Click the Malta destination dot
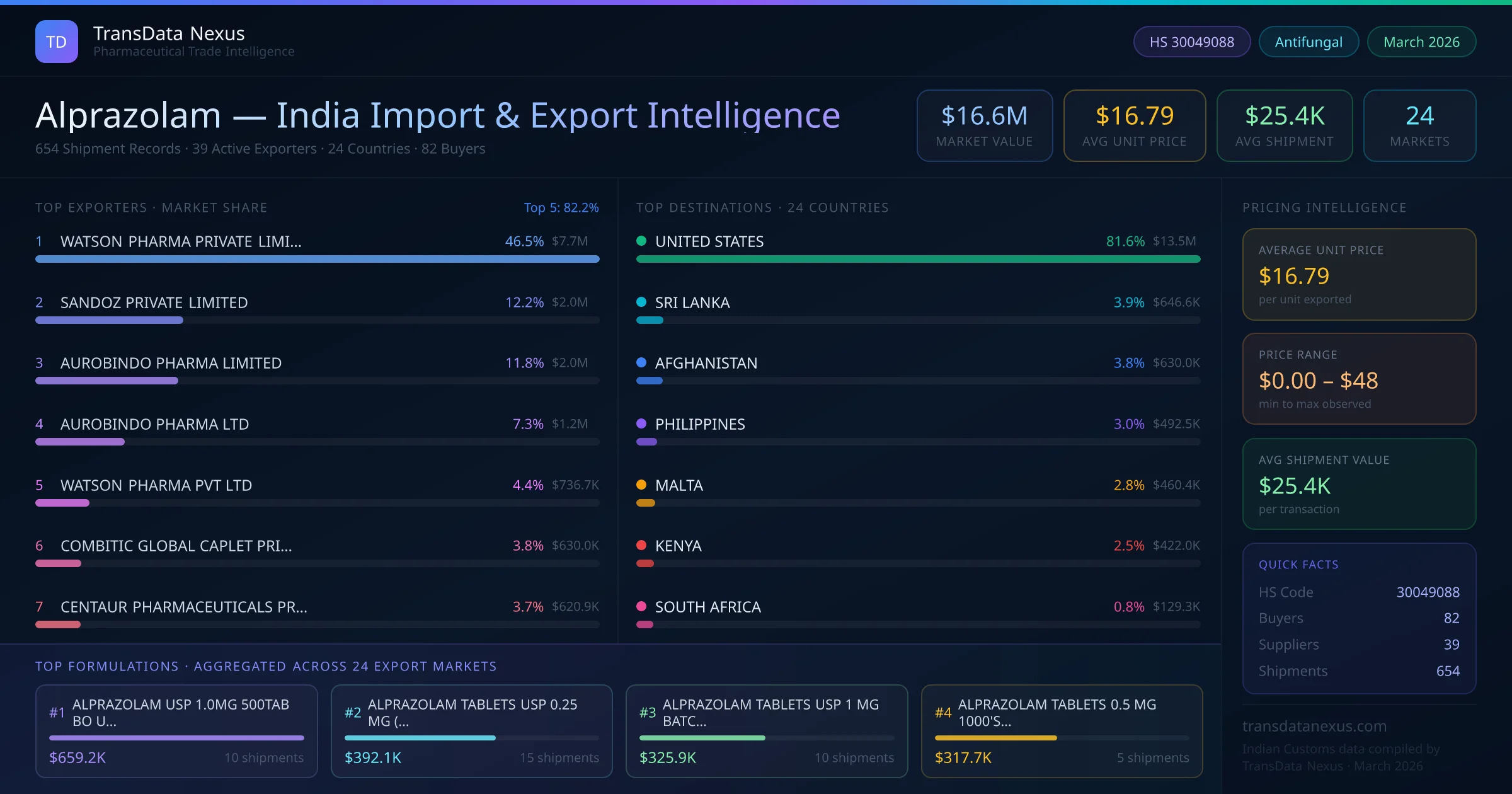The image size is (1512, 794). [x=641, y=485]
